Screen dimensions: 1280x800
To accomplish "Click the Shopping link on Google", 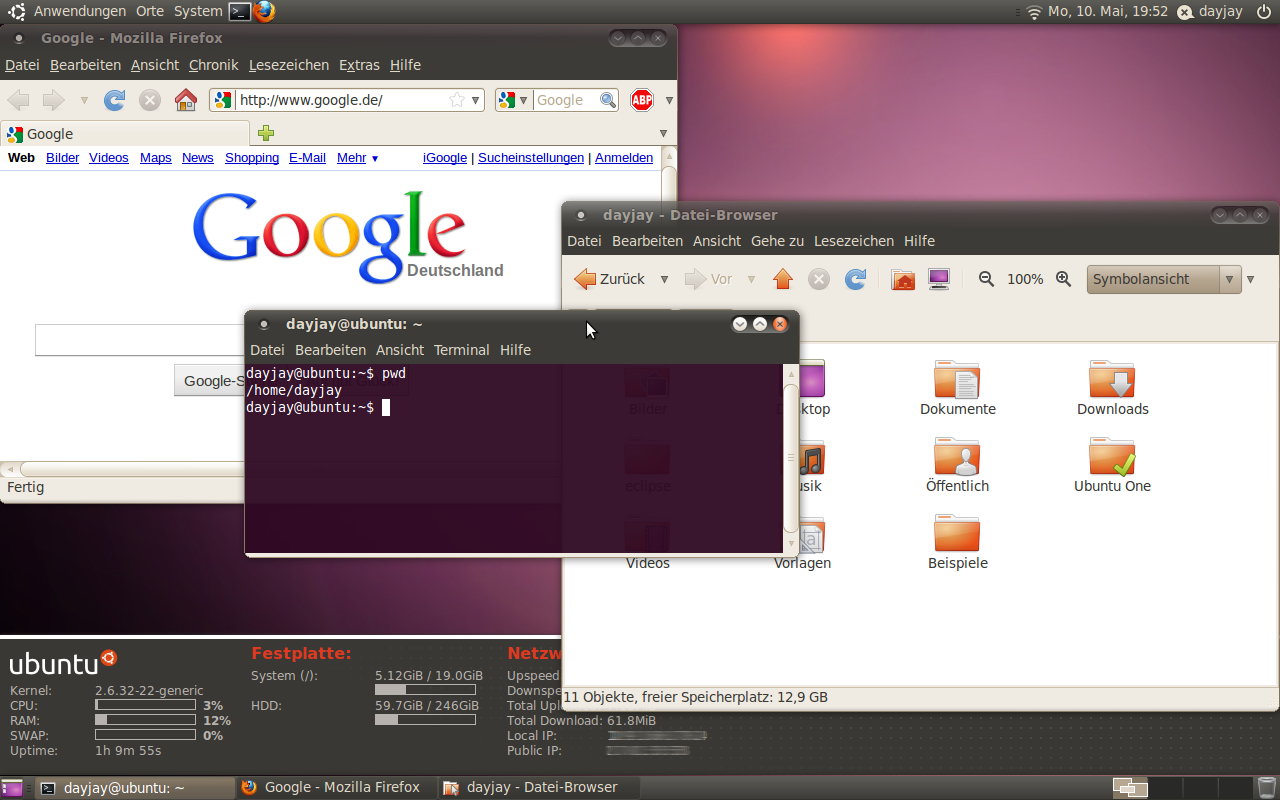I will (252, 158).
